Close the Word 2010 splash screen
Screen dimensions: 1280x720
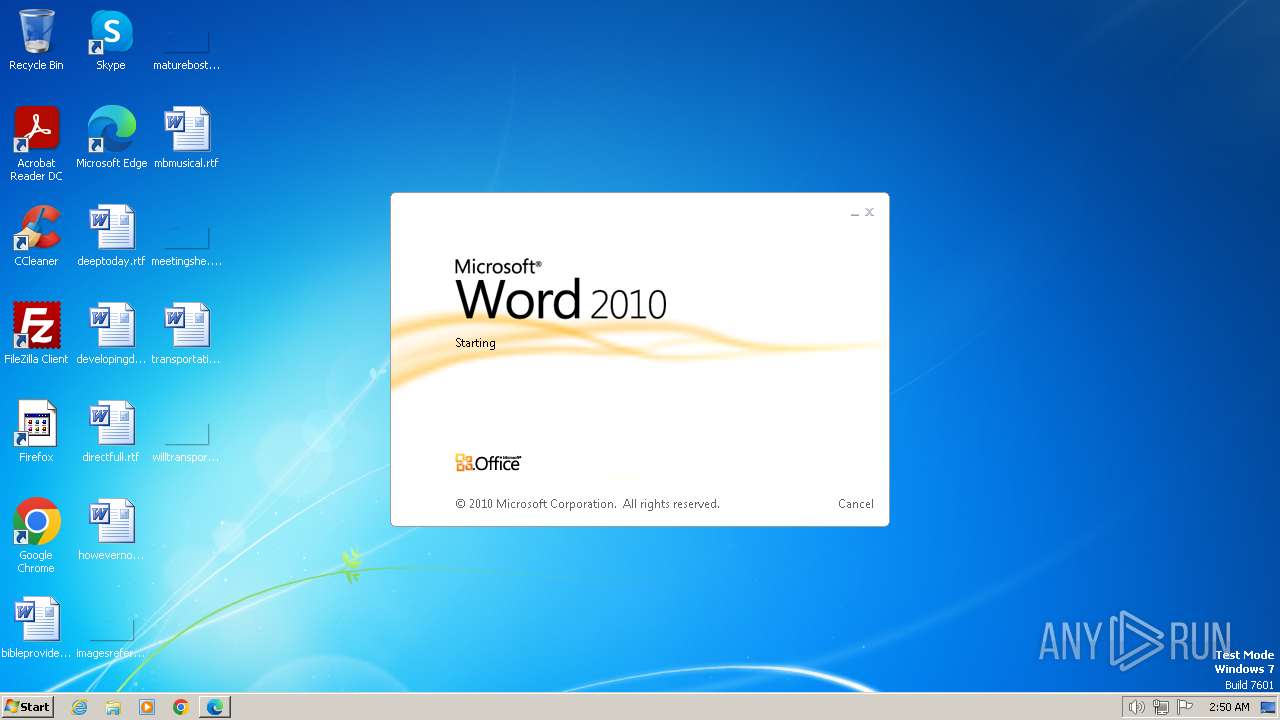869,212
